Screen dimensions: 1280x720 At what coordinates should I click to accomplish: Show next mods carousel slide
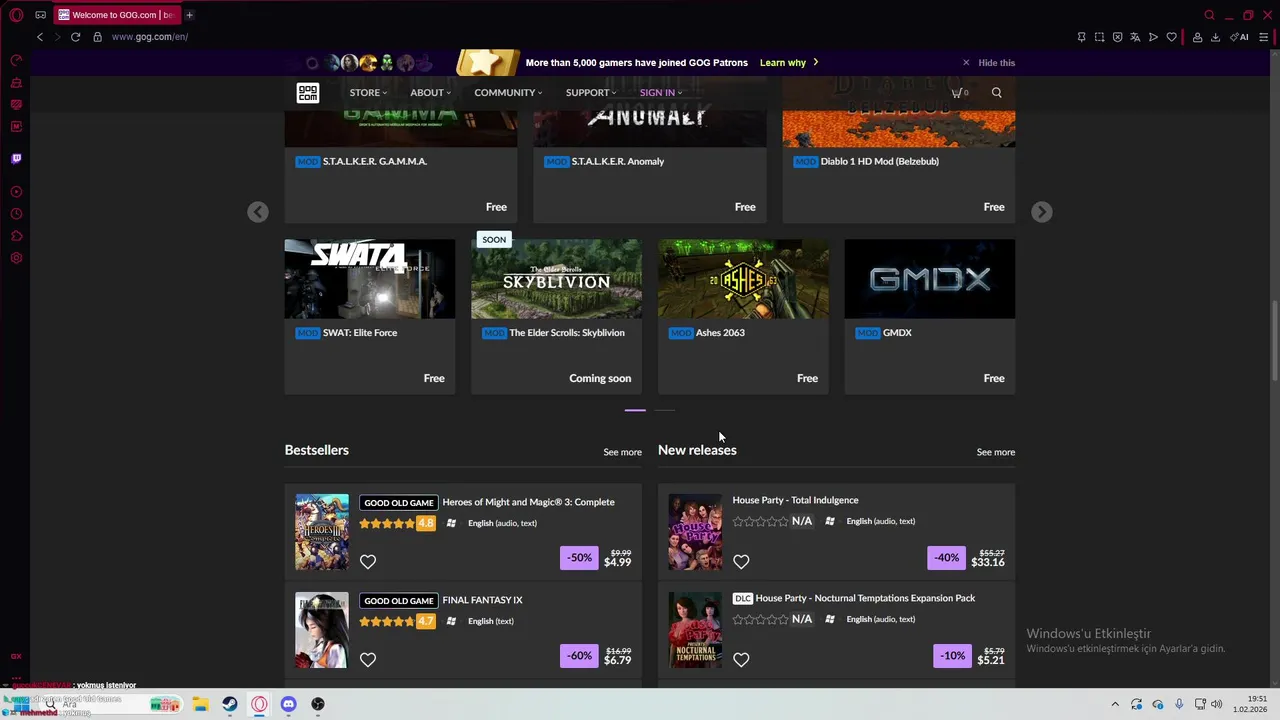[x=1041, y=212]
